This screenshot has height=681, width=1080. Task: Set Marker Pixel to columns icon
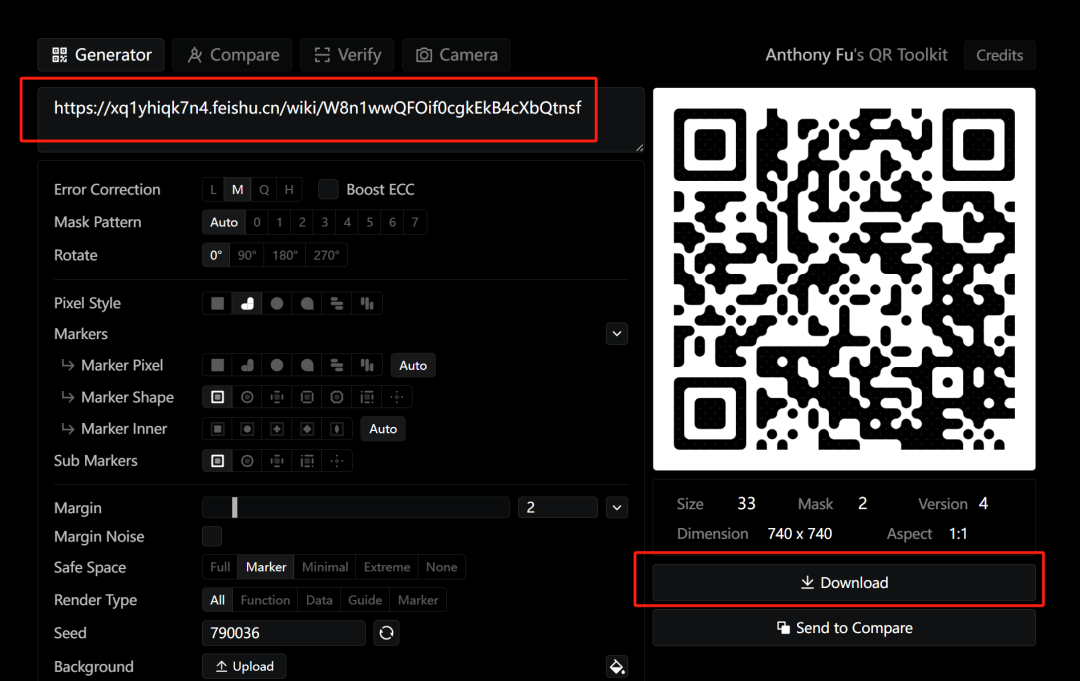(367, 365)
